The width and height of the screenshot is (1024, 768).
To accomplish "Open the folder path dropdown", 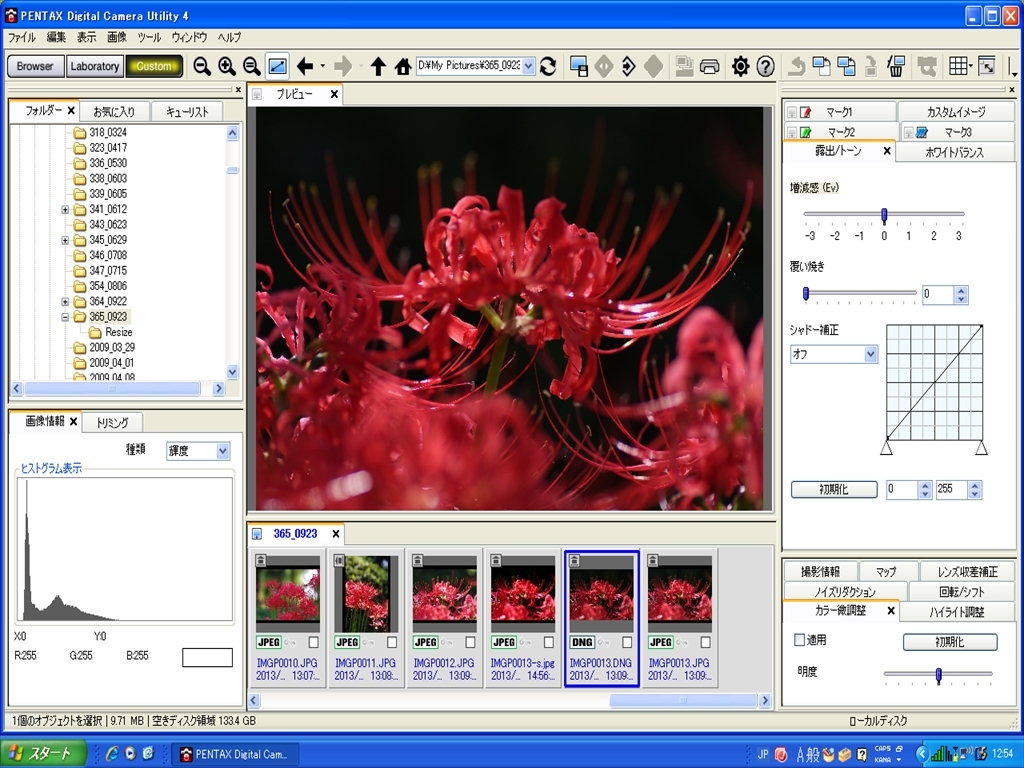I will click(528, 66).
